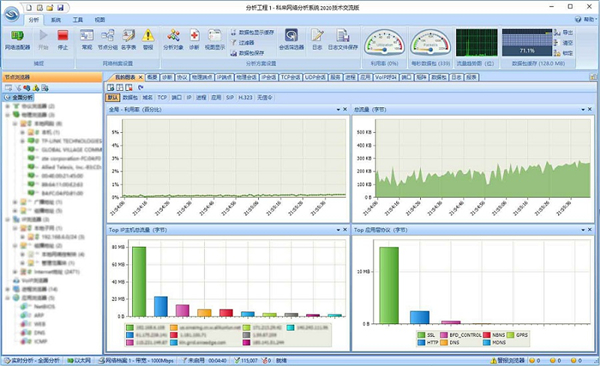The width and height of the screenshot is (600, 366).
Task: Open the 节点分组 node group icon
Action: coord(108,39)
